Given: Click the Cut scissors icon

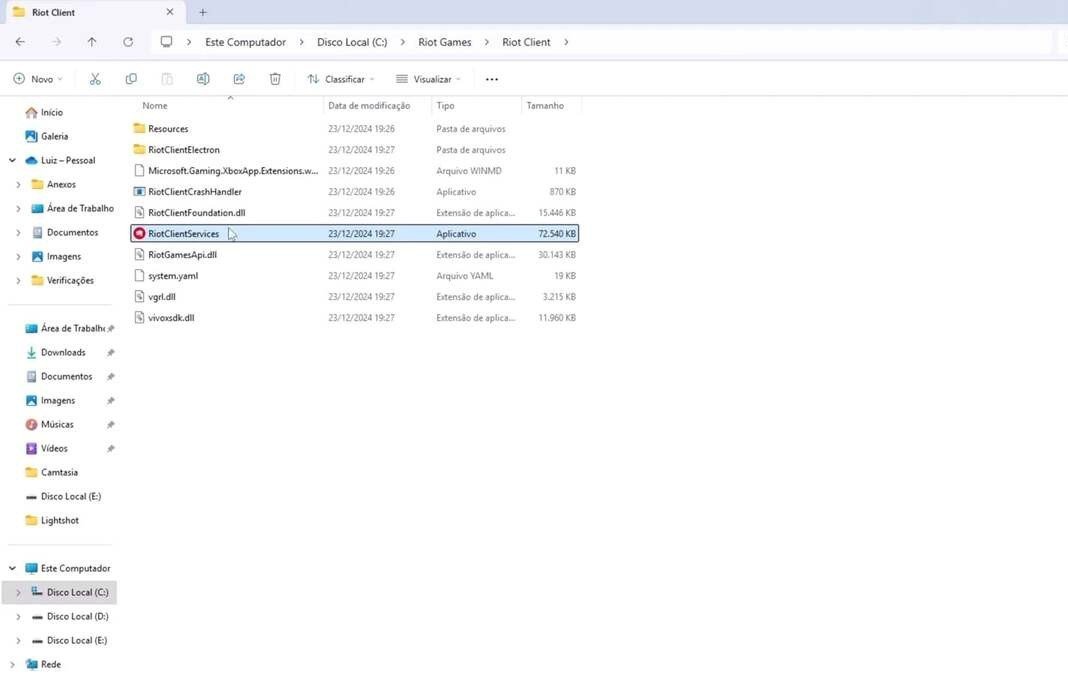Looking at the screenshot, I should 95,79.
